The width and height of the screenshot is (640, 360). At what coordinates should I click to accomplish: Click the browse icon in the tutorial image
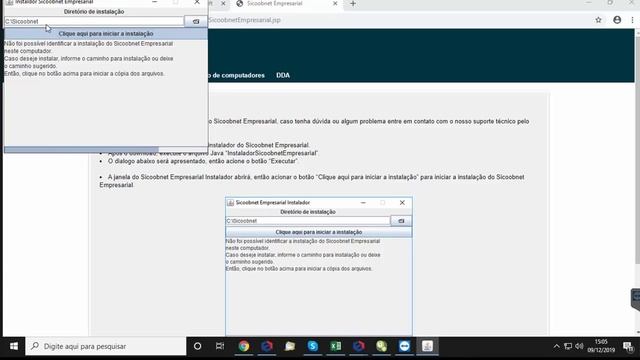pyautogui.click(x=401, y=221)
